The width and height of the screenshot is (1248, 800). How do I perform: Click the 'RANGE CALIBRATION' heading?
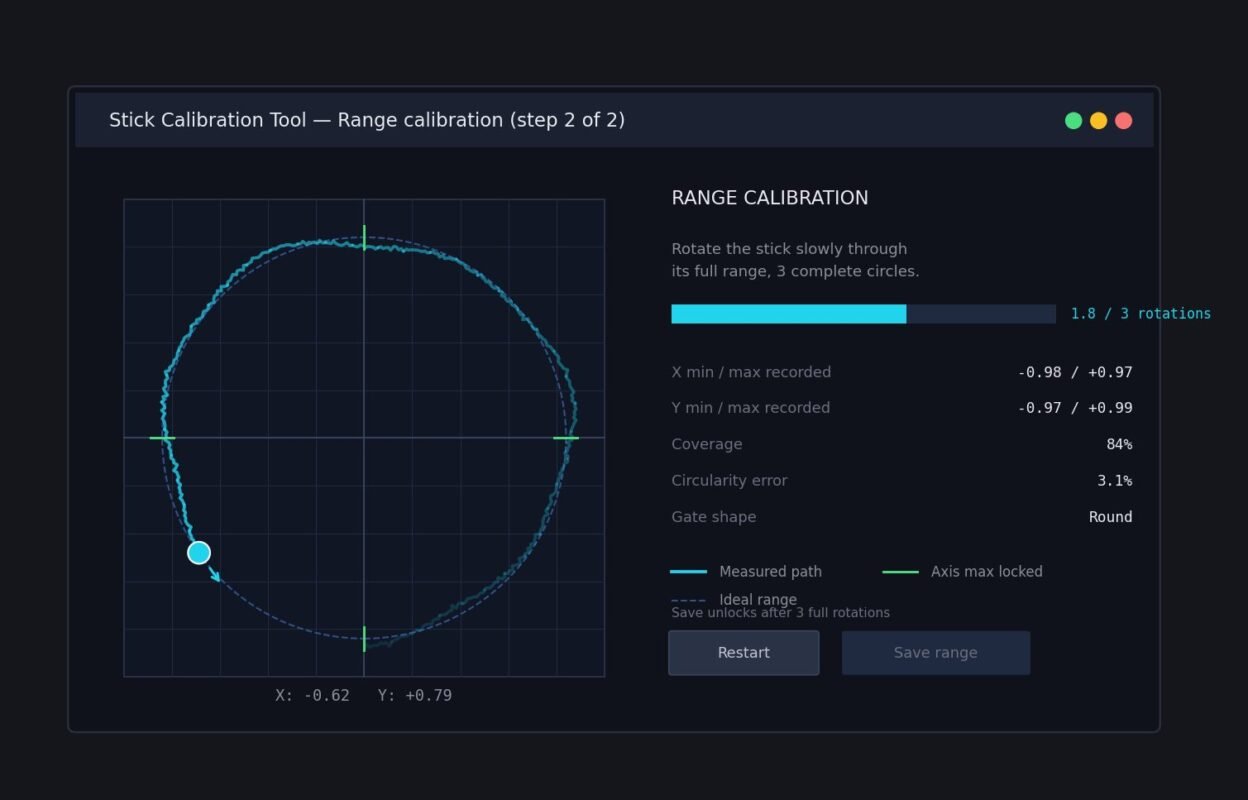(770, 198)
